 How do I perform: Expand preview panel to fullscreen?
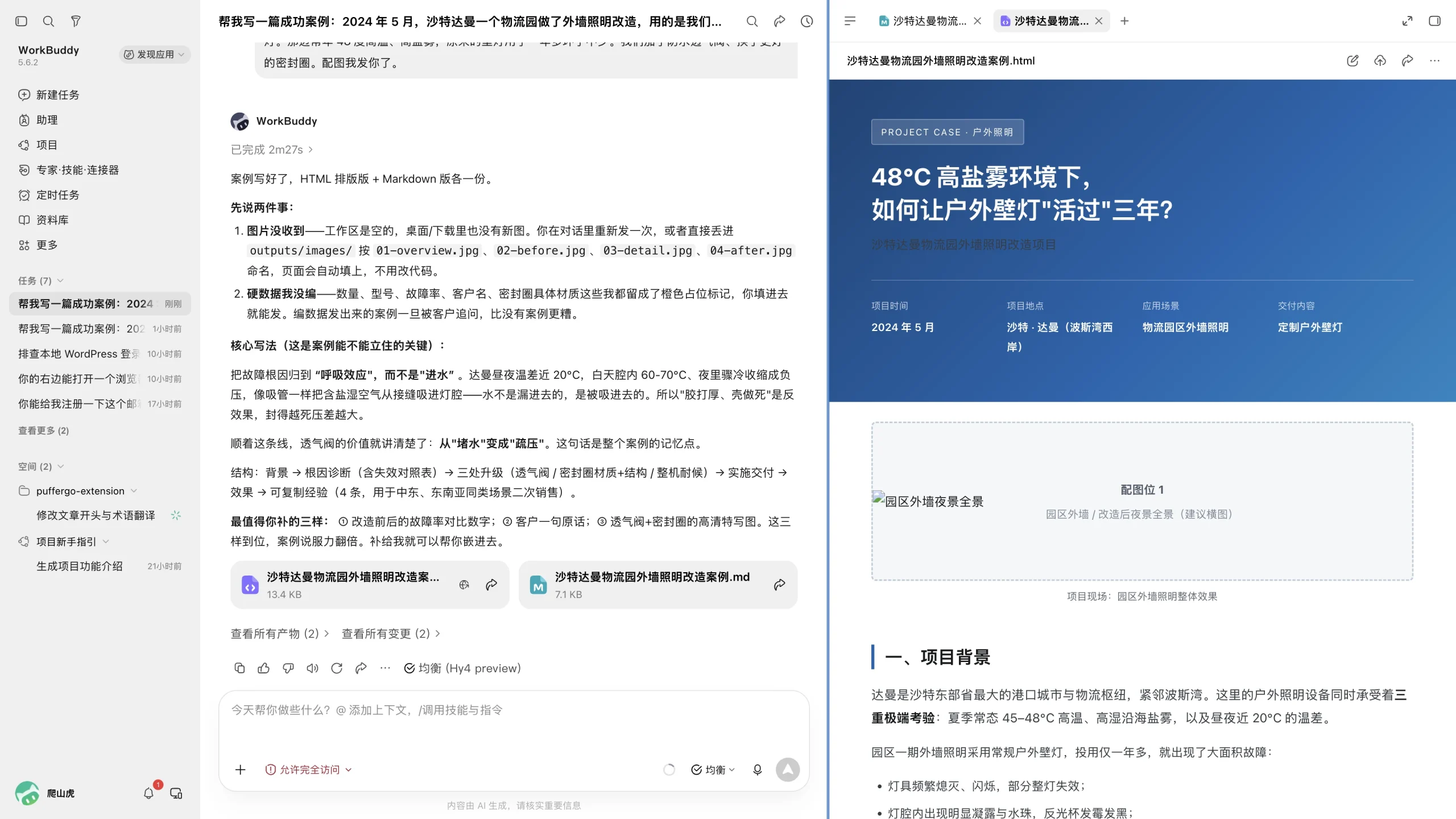pos(1407,21)
